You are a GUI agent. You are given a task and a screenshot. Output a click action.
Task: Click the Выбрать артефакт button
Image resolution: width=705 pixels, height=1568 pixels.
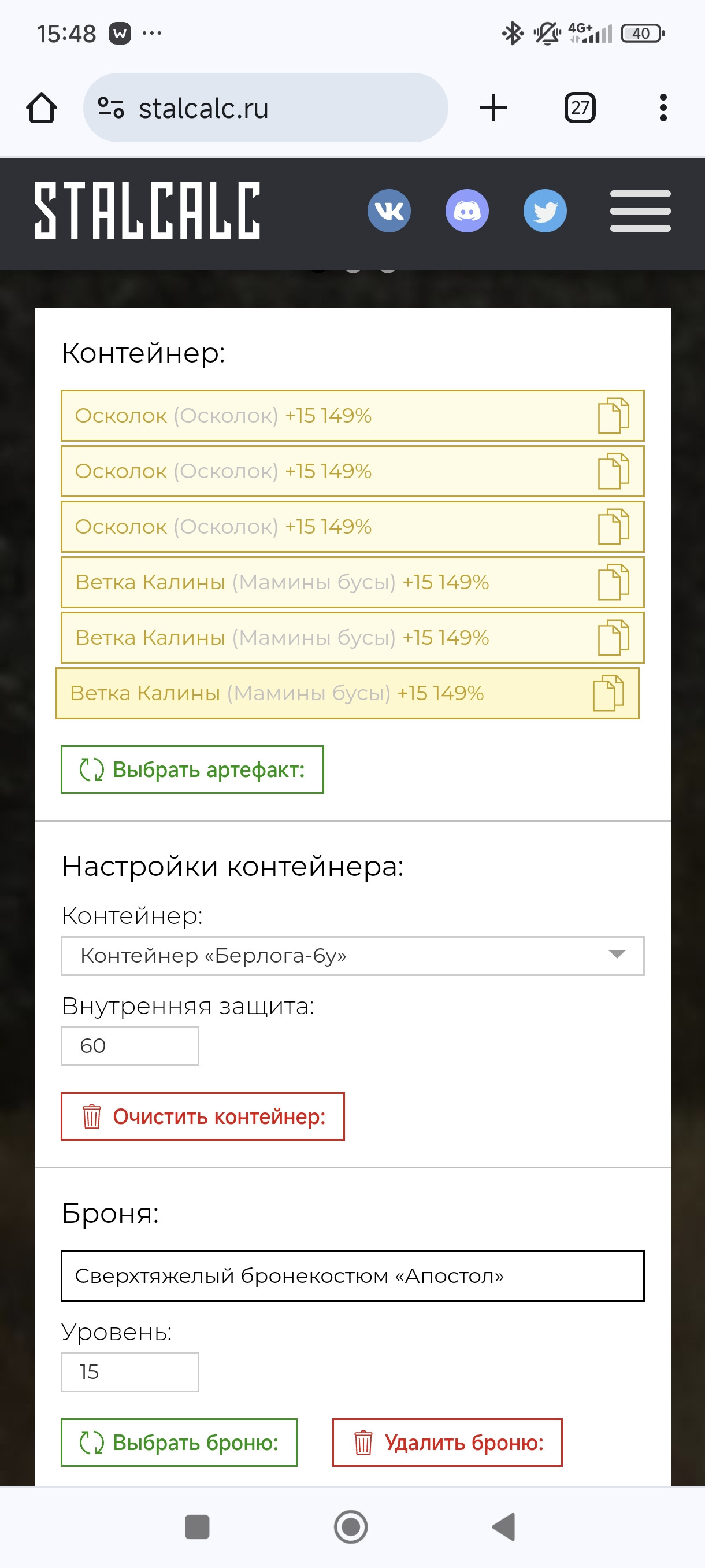click(192, 770)
